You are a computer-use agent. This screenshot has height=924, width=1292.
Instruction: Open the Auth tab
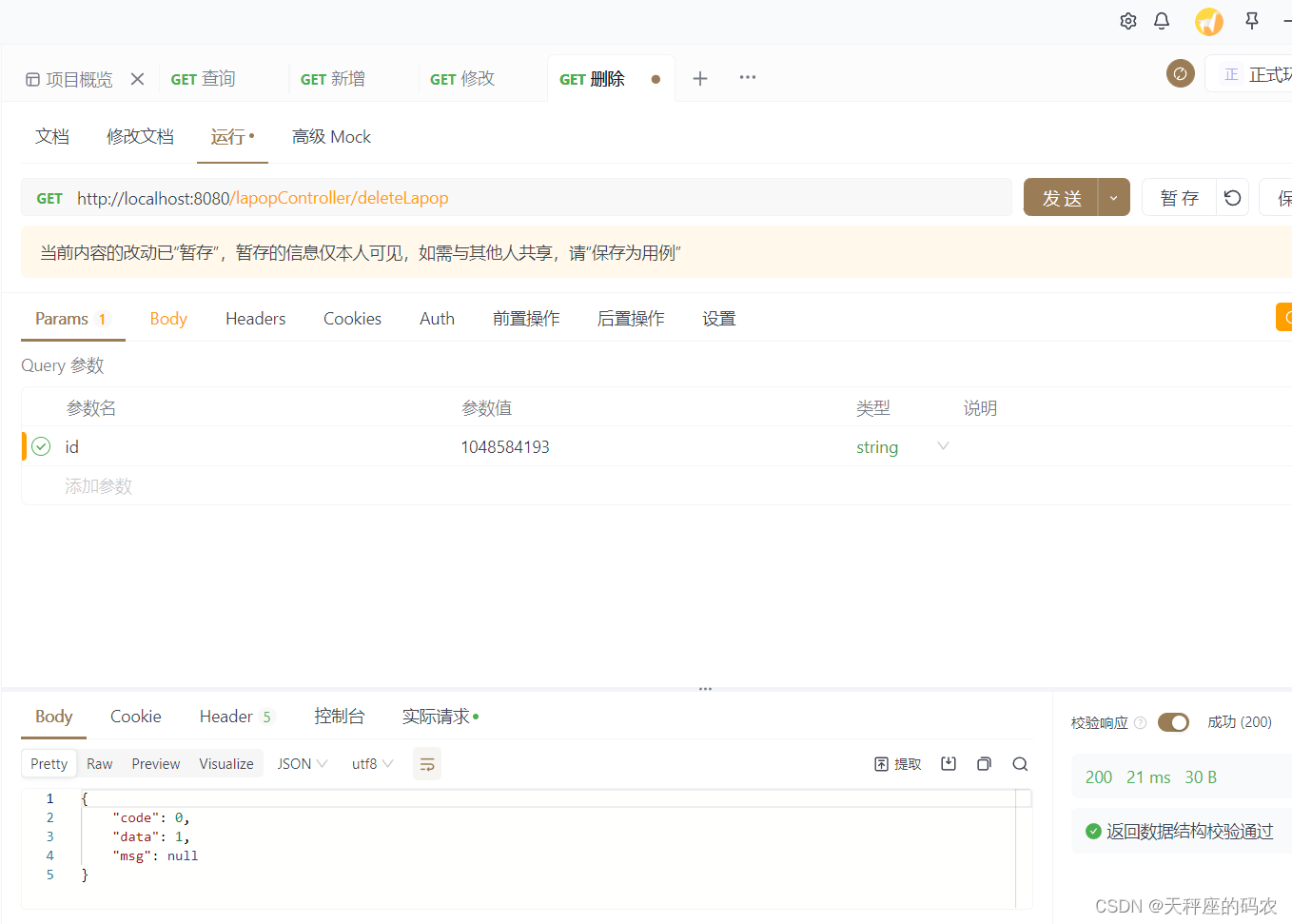(x=437, y=319)
